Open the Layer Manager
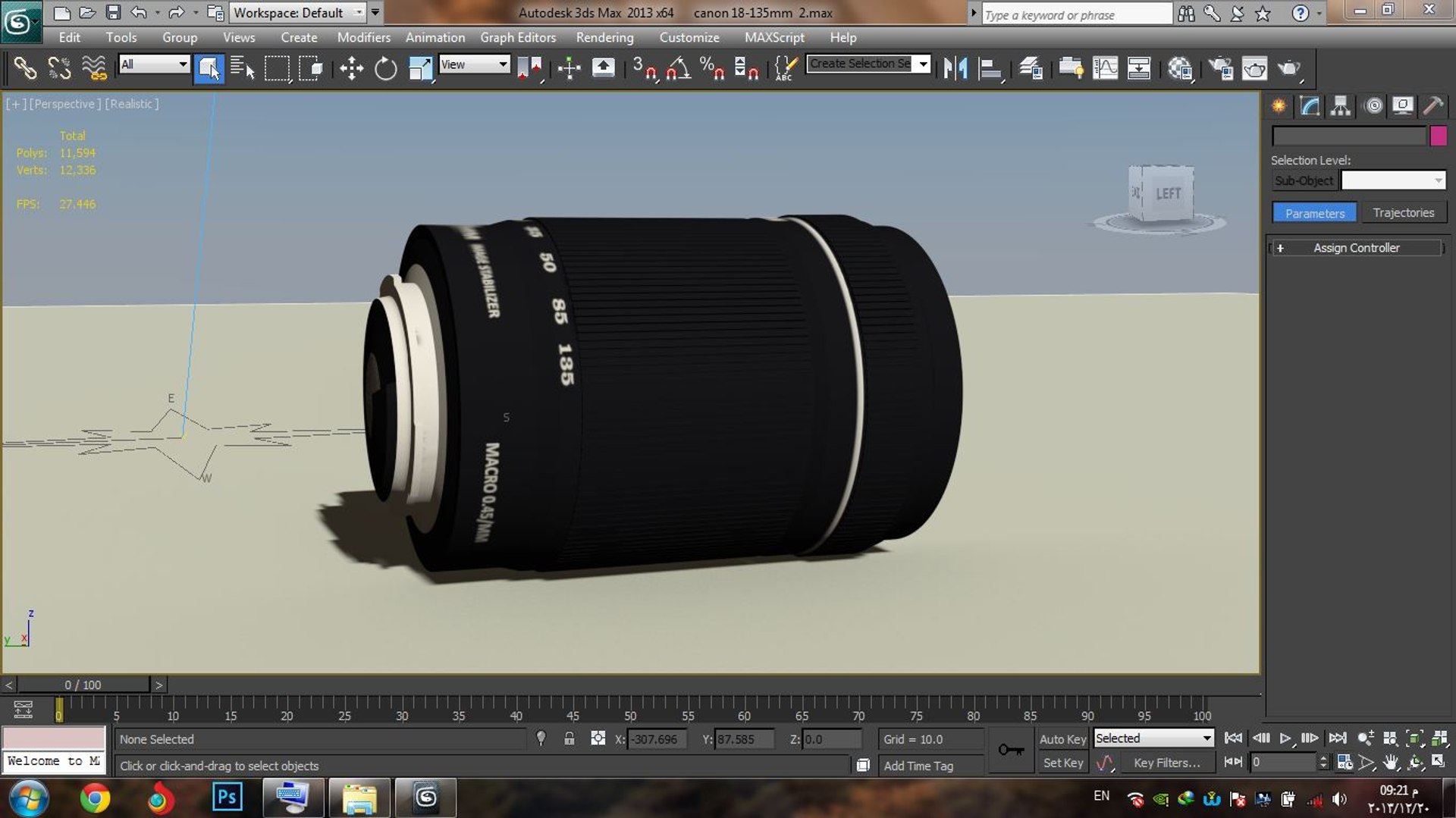The image size is (1456, 818). (x=1031, y=68)
